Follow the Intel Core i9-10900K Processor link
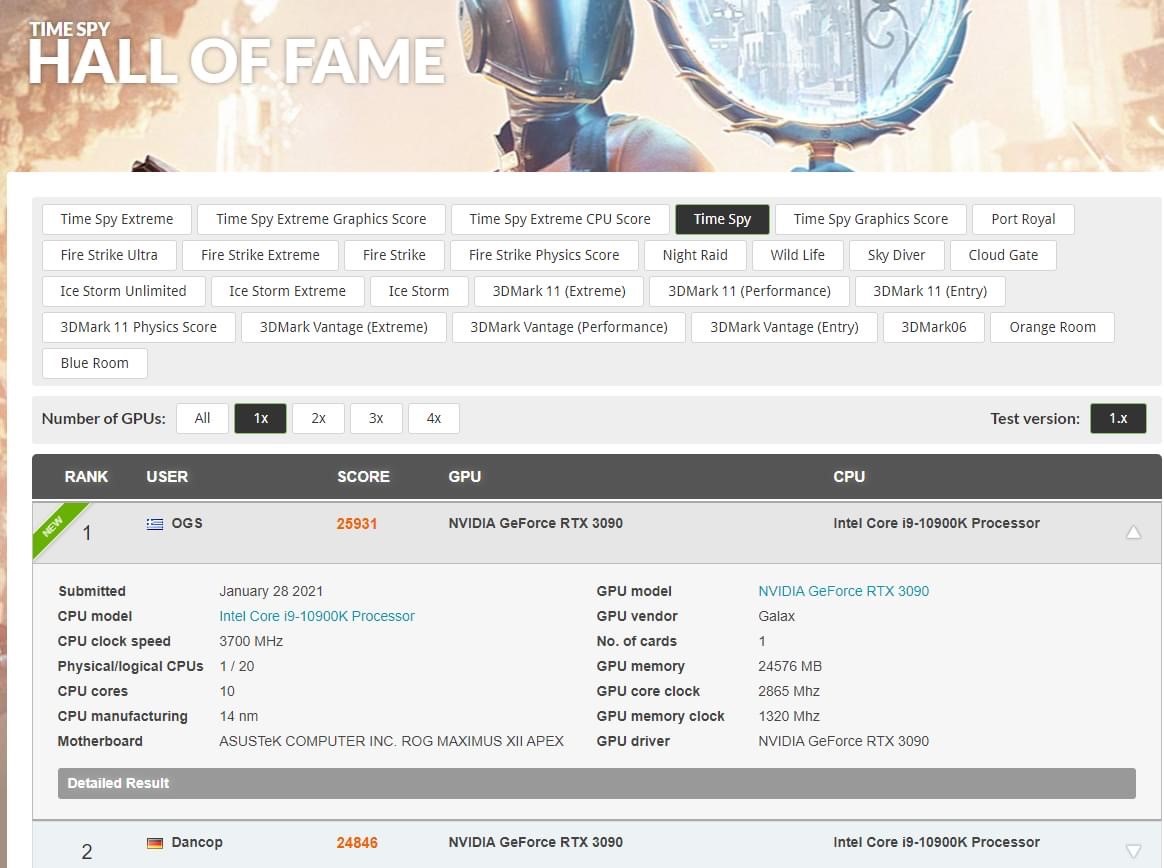 pyautogui.click(x=317, y=616)
